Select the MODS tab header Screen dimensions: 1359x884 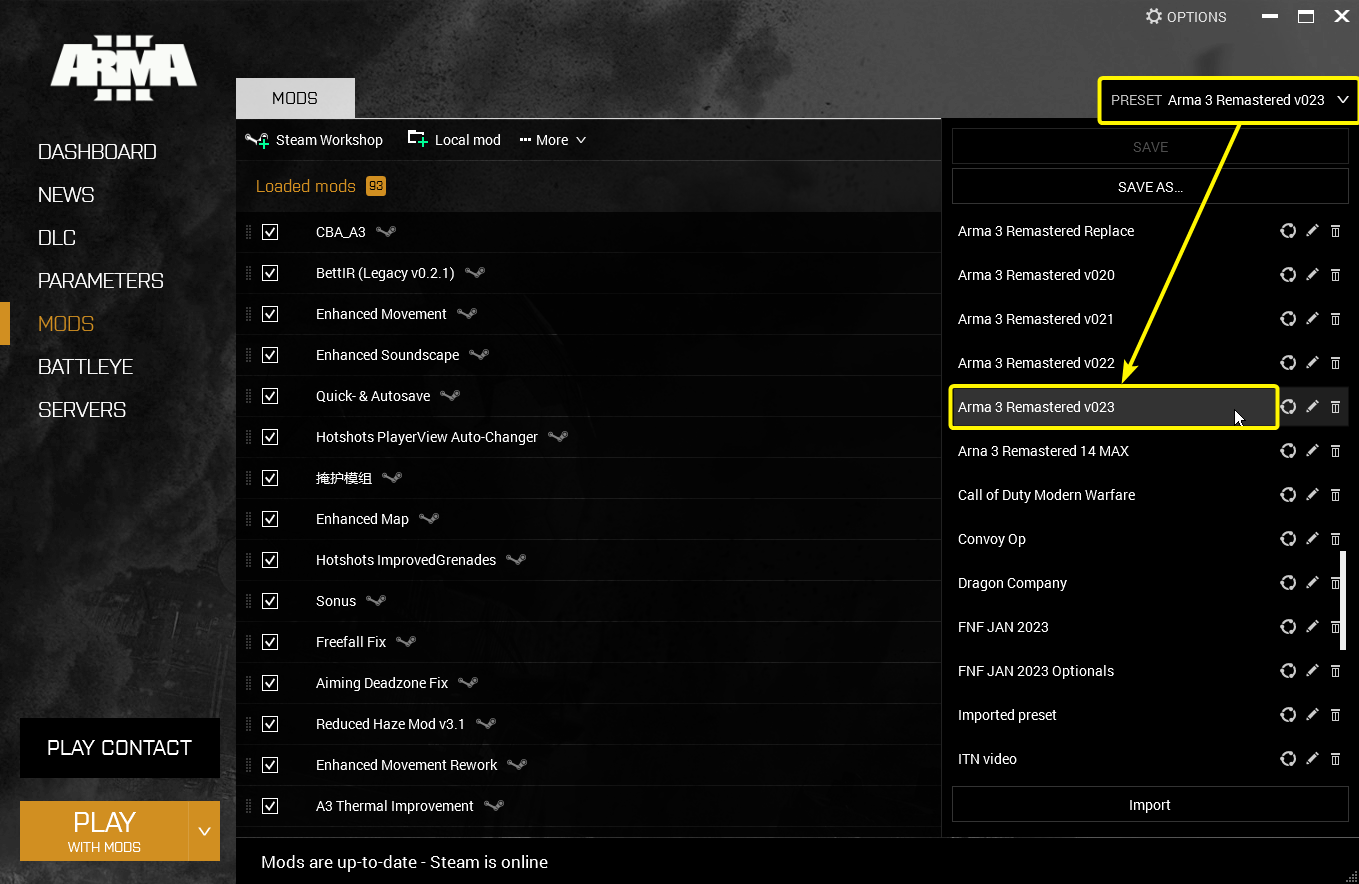(x=295, y=98)
